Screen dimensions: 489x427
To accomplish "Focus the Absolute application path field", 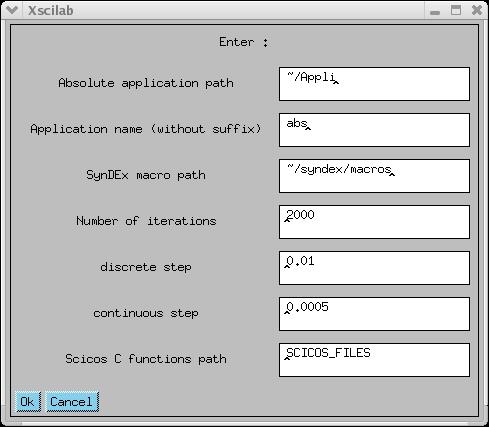I will coord(374,84).
